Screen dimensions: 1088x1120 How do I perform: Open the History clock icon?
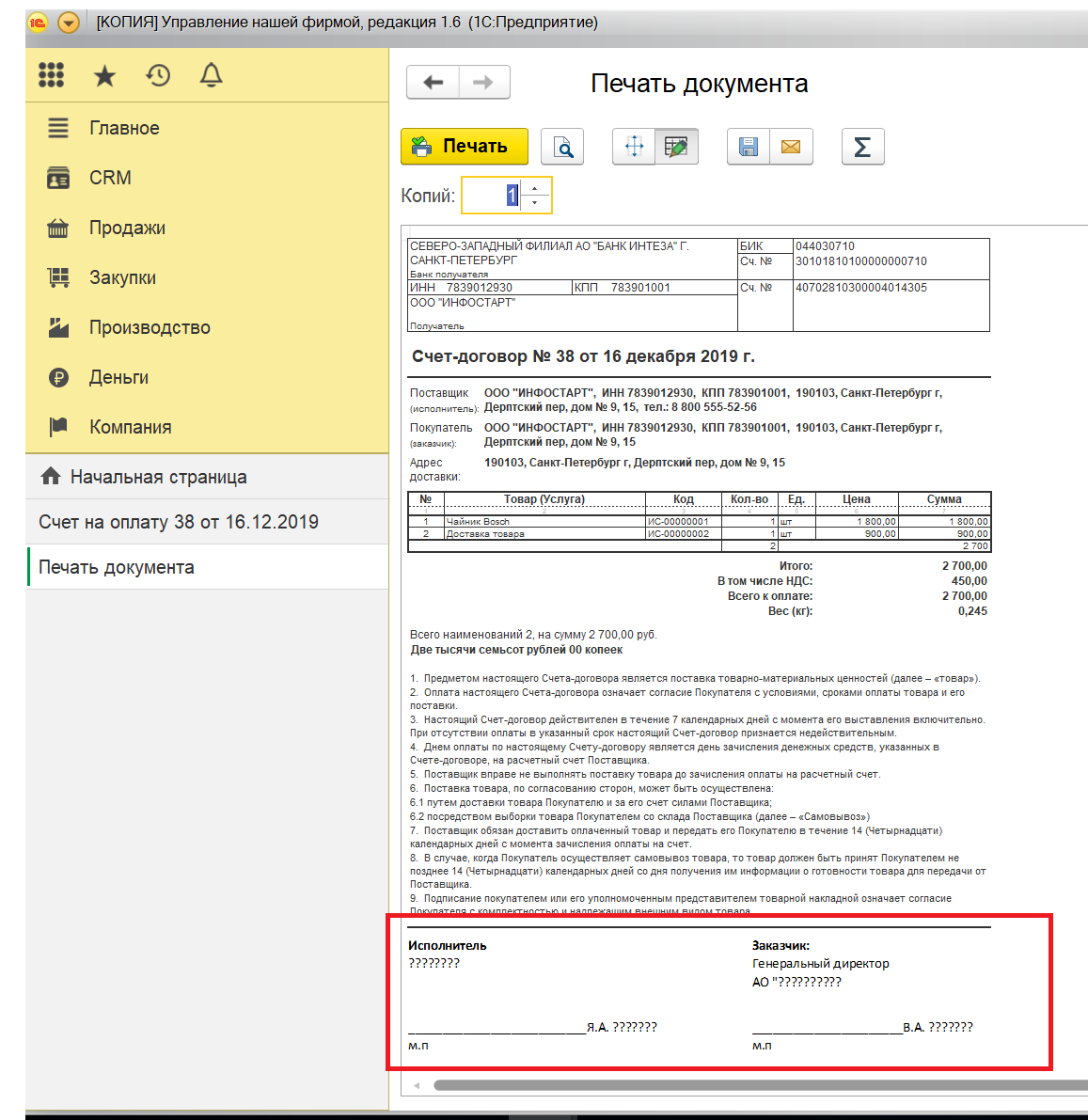click(x=158, y=75)
